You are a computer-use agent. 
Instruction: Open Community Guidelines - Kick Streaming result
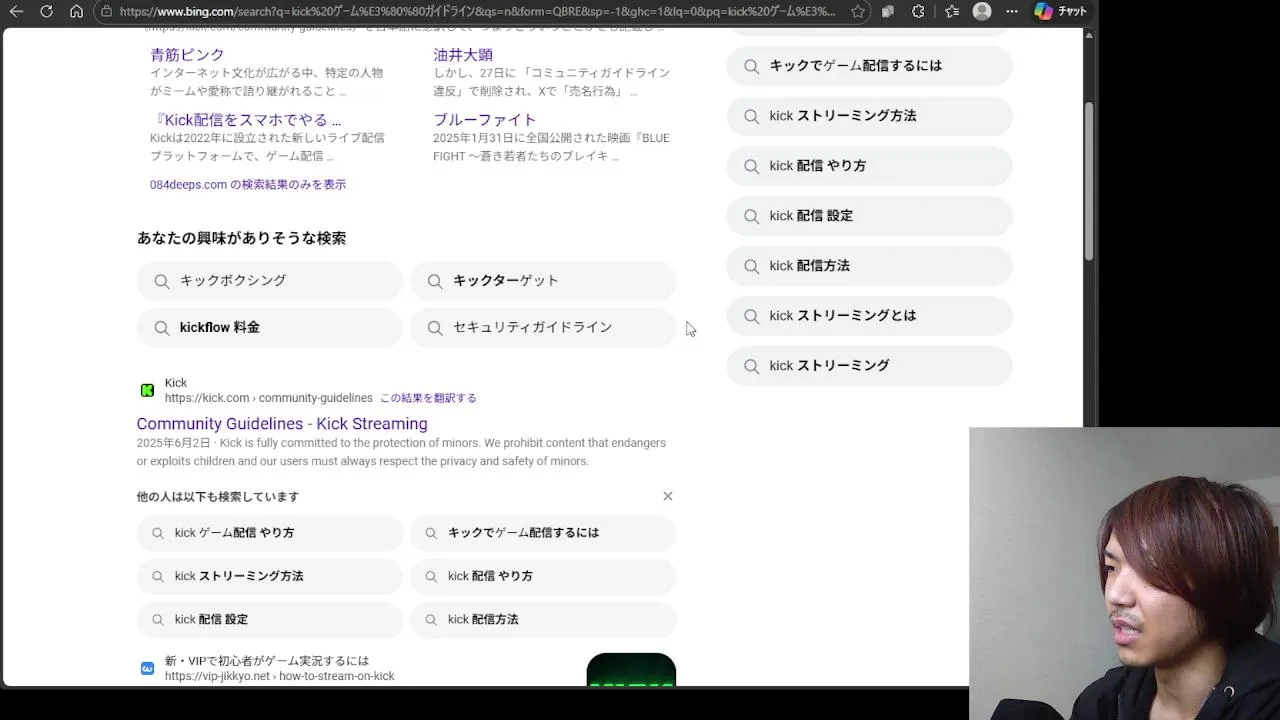[x=282, y=424]
